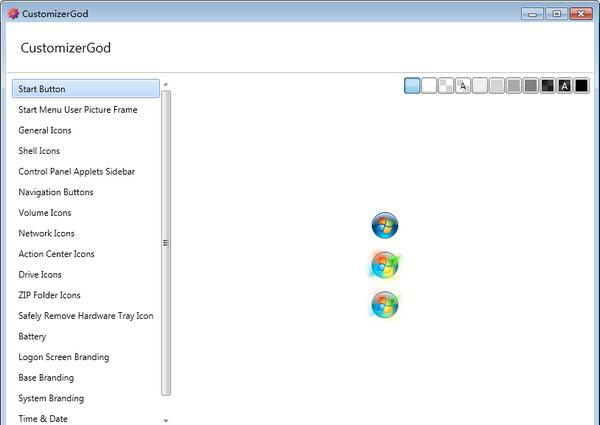Pick the plain white background swatch
The image size is (600, 425).
coord(429,86)
